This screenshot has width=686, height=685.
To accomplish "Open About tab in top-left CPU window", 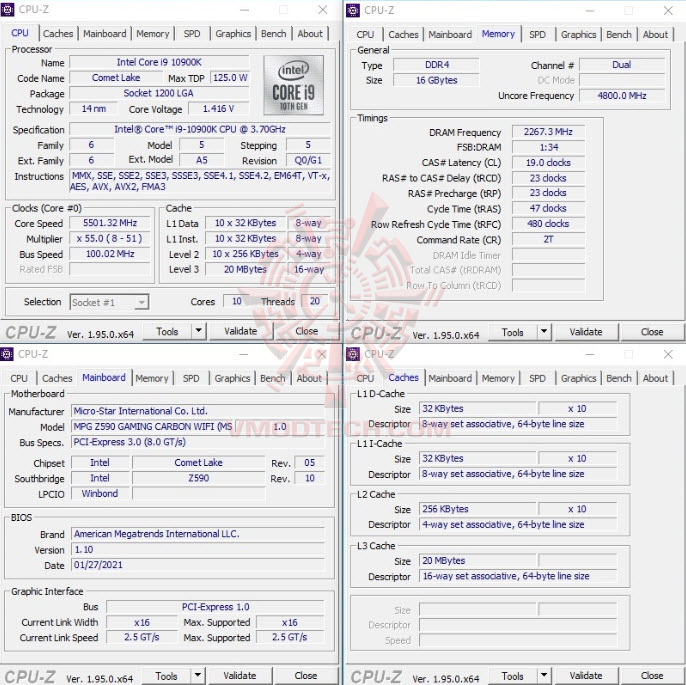I will (310, 34).
